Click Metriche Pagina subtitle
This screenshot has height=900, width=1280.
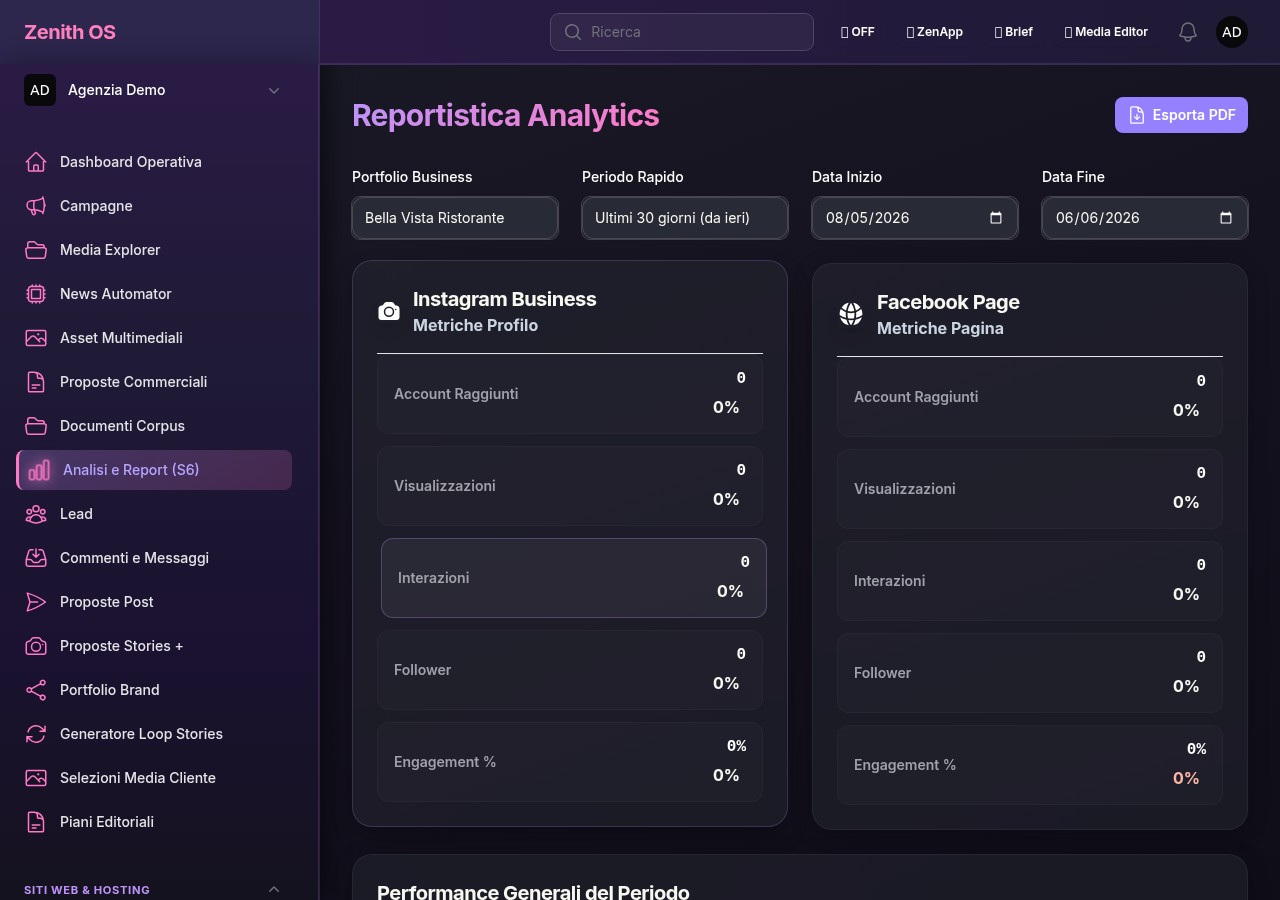coord(940,328)
